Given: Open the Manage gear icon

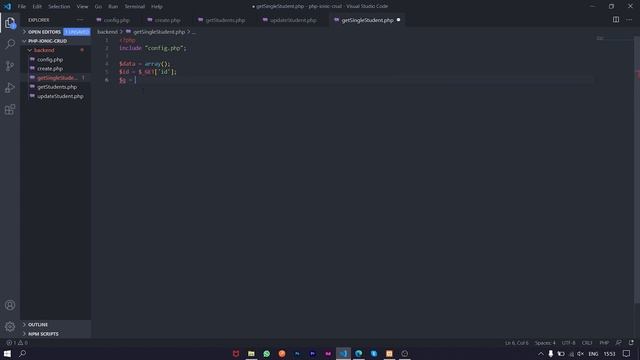Looking at the screenshot, I should 10,327.
